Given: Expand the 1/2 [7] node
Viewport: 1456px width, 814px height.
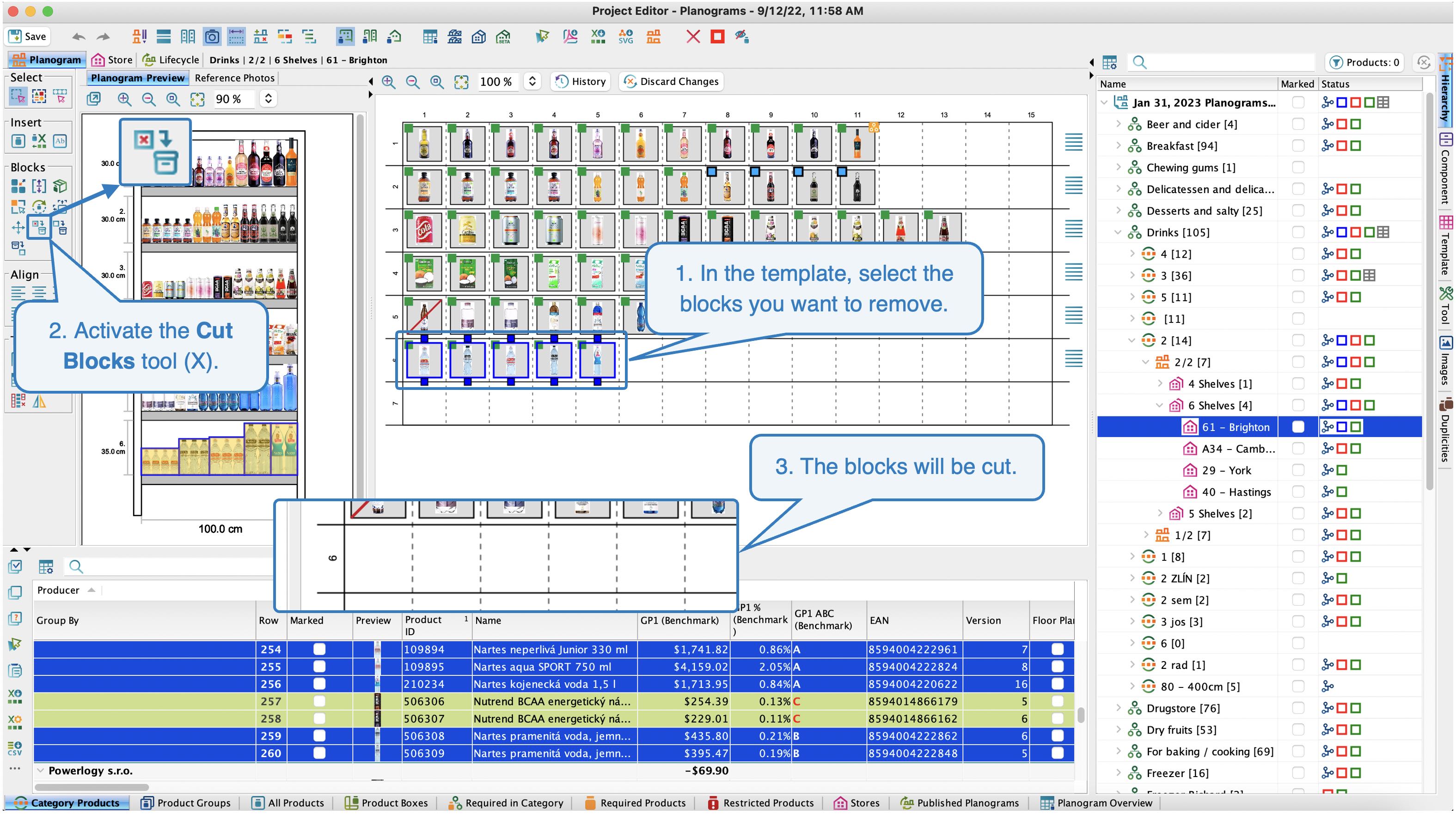Looking at the screenshot, I should [1146, 535].
